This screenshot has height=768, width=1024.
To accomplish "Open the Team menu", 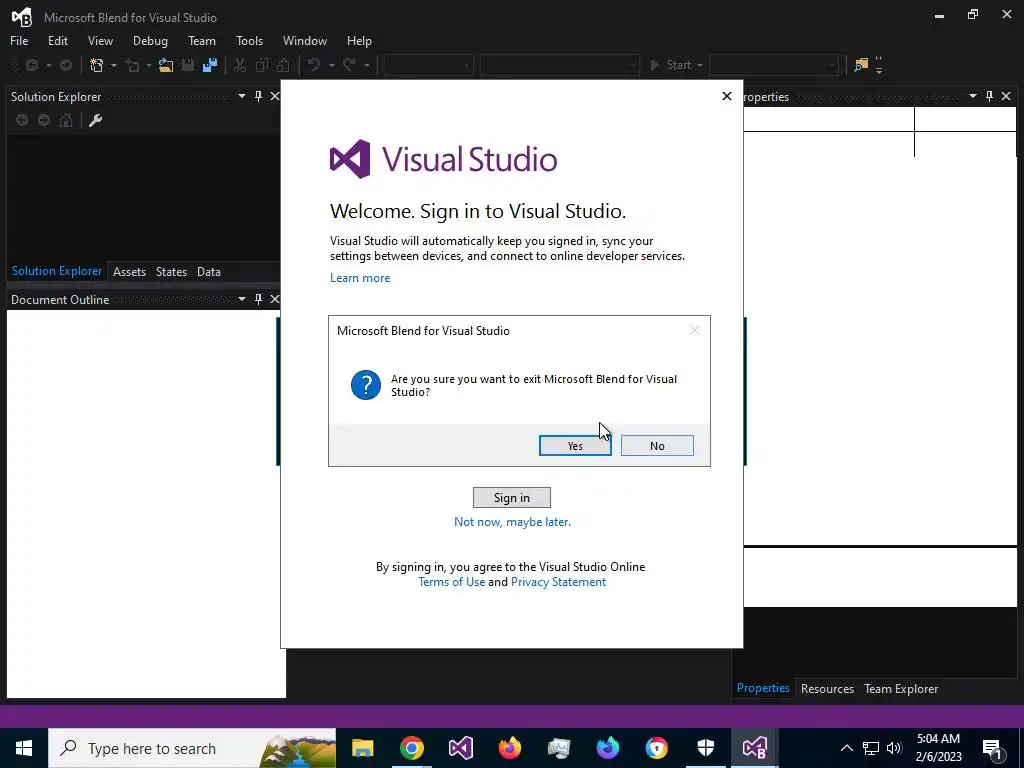I will [202, 40].
